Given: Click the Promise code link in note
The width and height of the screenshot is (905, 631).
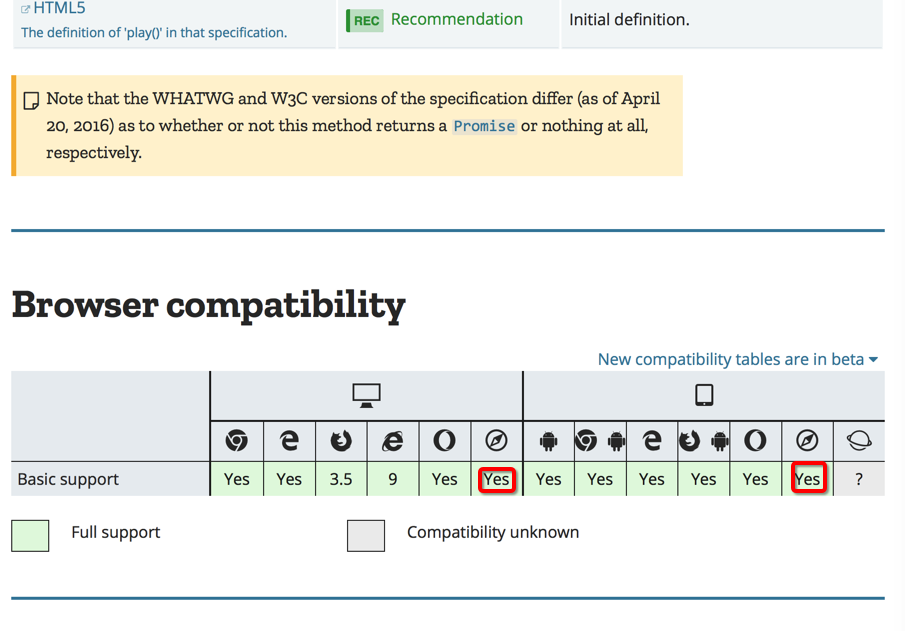Looking at the screenshot, I should point(484,126).
